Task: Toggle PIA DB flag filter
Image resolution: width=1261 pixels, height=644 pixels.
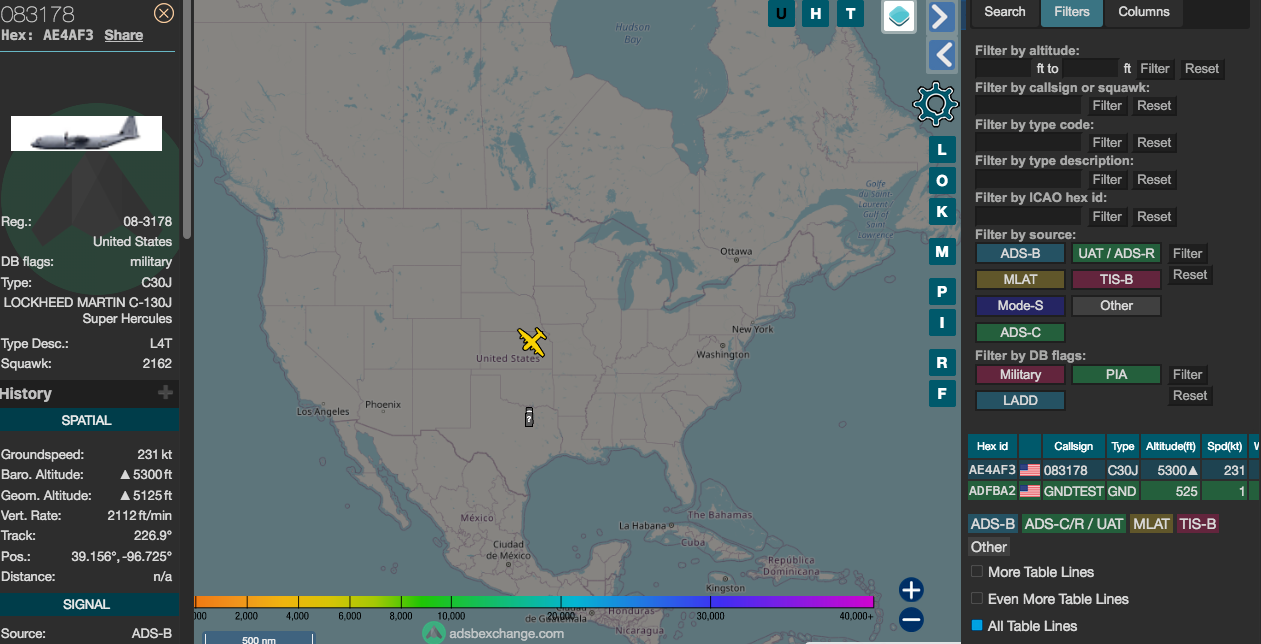Action: [x=1116, y=375]
